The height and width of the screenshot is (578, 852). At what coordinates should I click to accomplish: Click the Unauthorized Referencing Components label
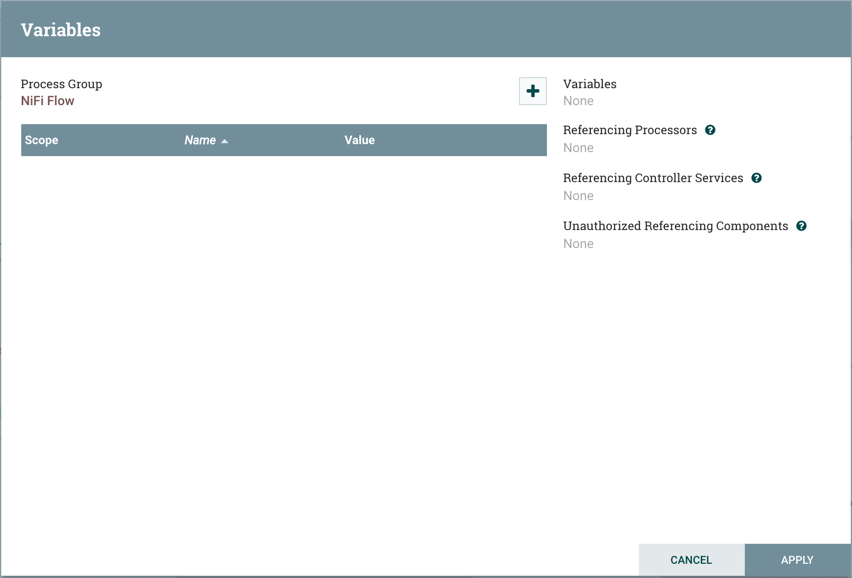(675, 226)
